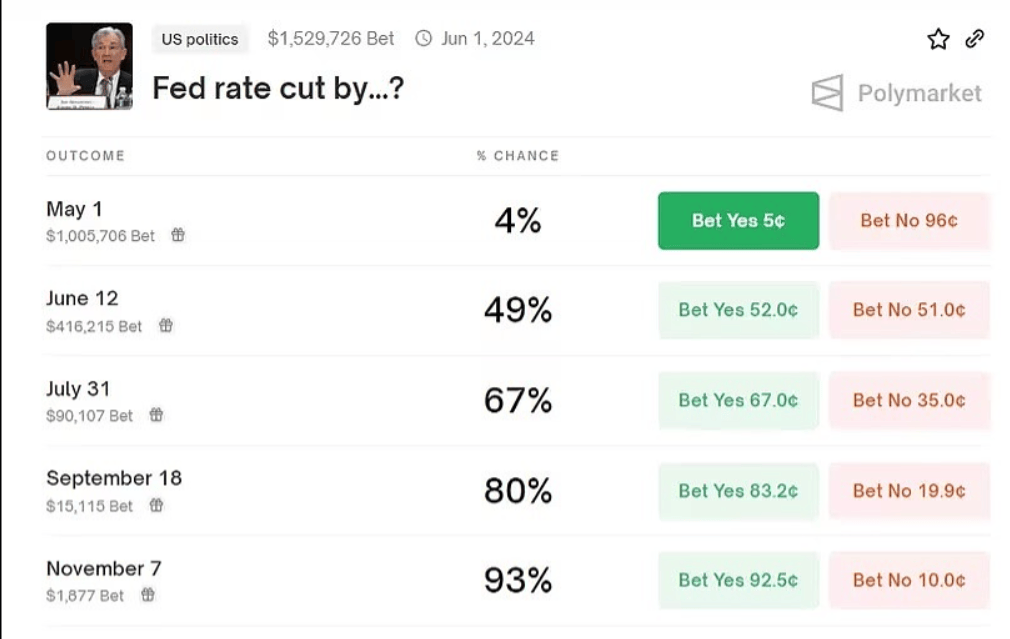Click Bet No 19.9¢ for September 18
Screen dimensions: 1010x639
909,490
